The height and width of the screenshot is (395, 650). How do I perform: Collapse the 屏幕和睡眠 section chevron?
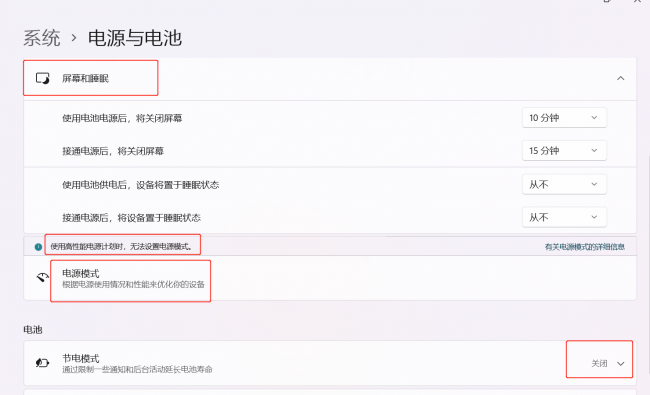tap(621, 78)
